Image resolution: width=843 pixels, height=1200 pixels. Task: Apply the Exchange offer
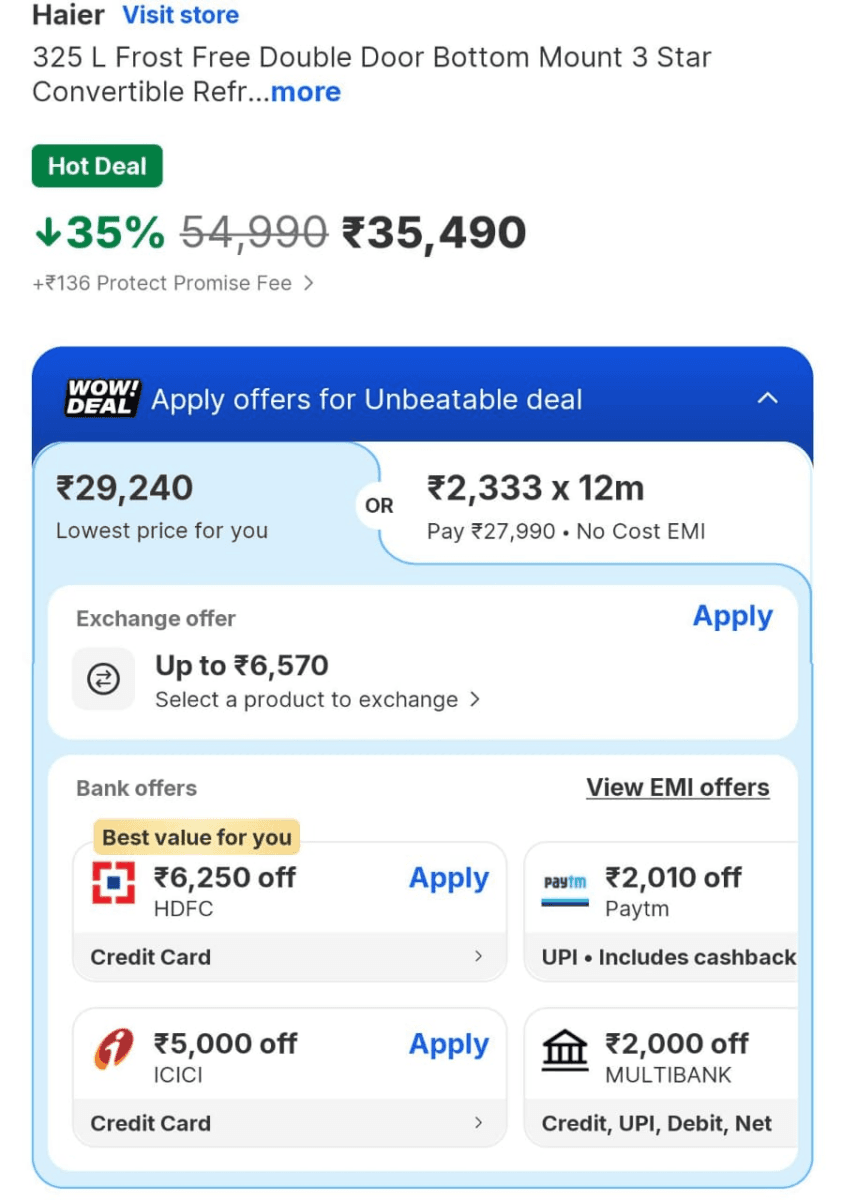[733, 616]
